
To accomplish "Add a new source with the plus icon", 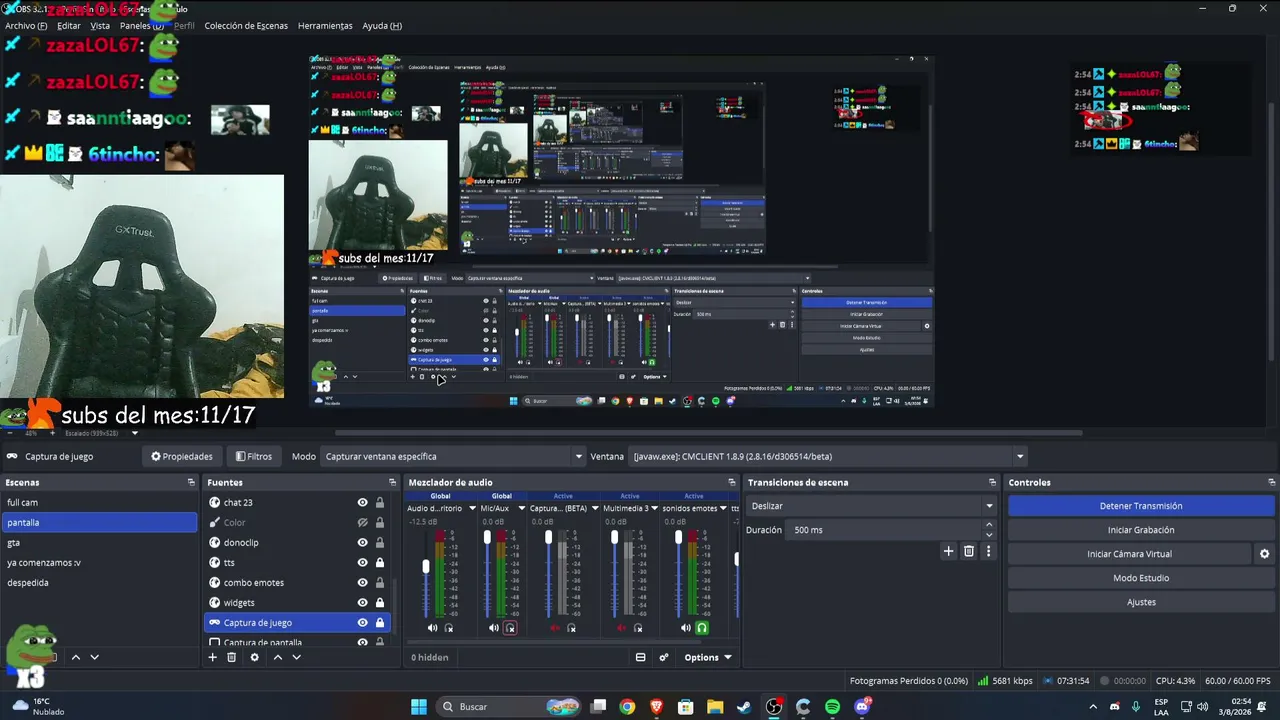I will (212, 657).
